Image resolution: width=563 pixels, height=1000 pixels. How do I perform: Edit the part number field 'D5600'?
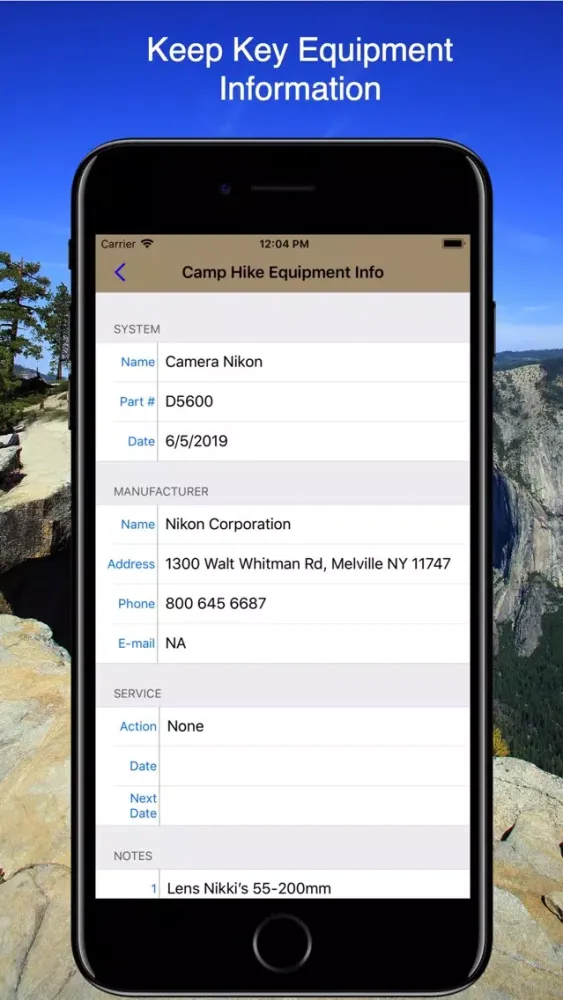314,401
